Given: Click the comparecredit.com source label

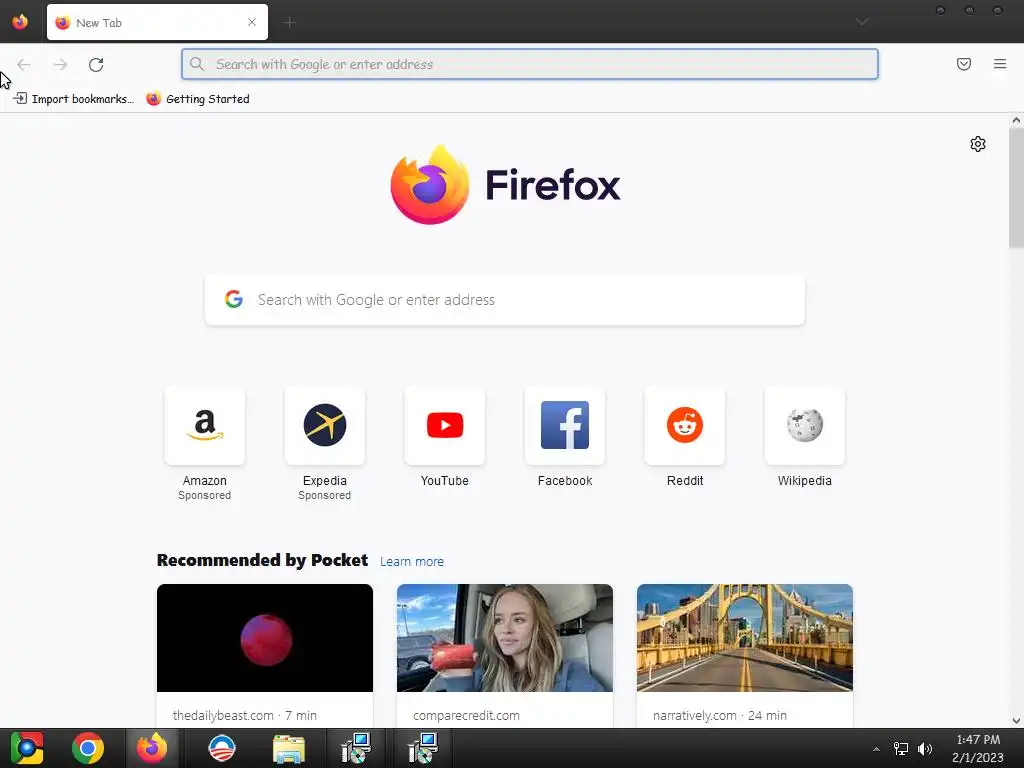Looking at the screenshot, I should [x=466, y=715].
